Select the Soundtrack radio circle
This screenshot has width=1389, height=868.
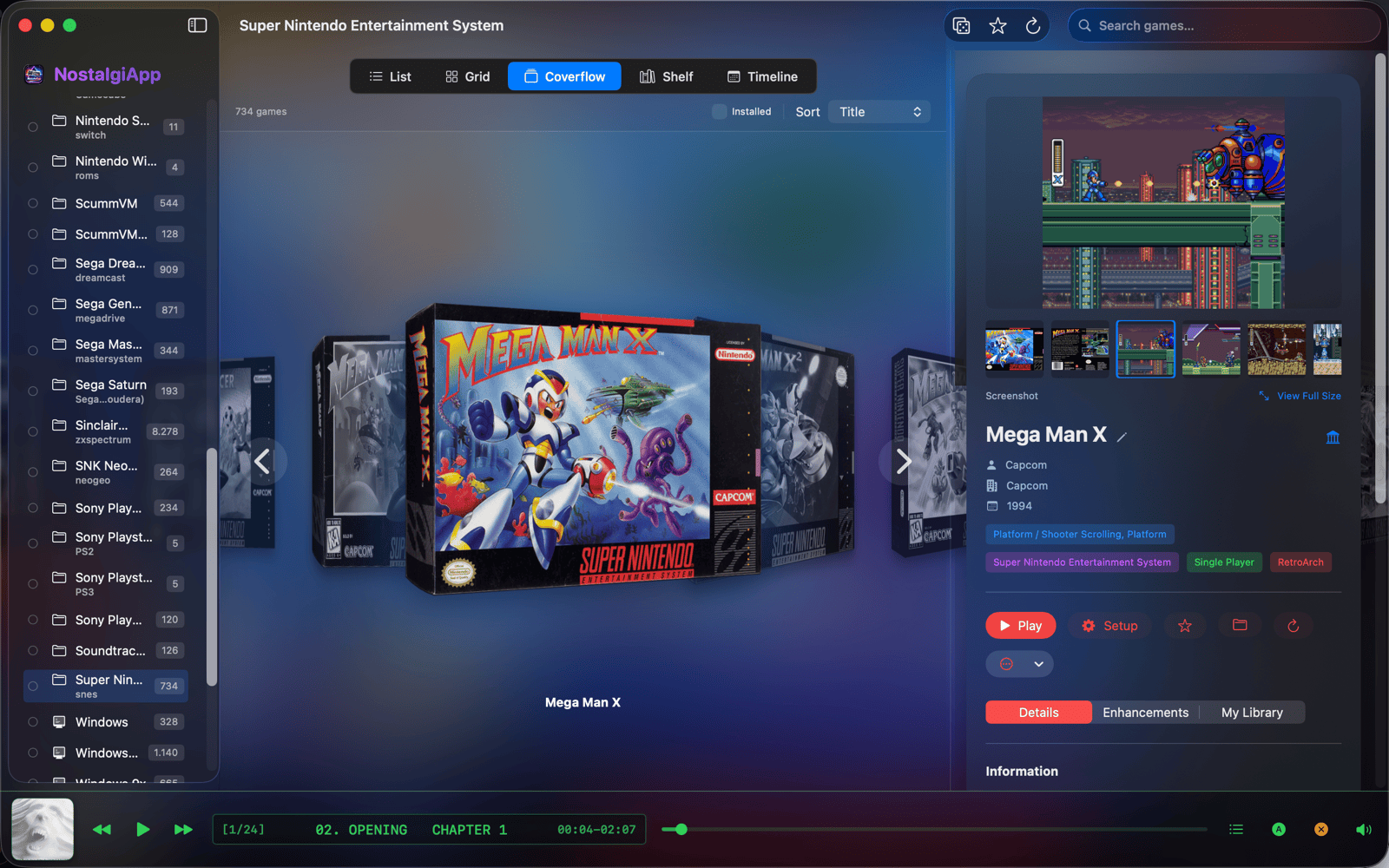(33, 651)
